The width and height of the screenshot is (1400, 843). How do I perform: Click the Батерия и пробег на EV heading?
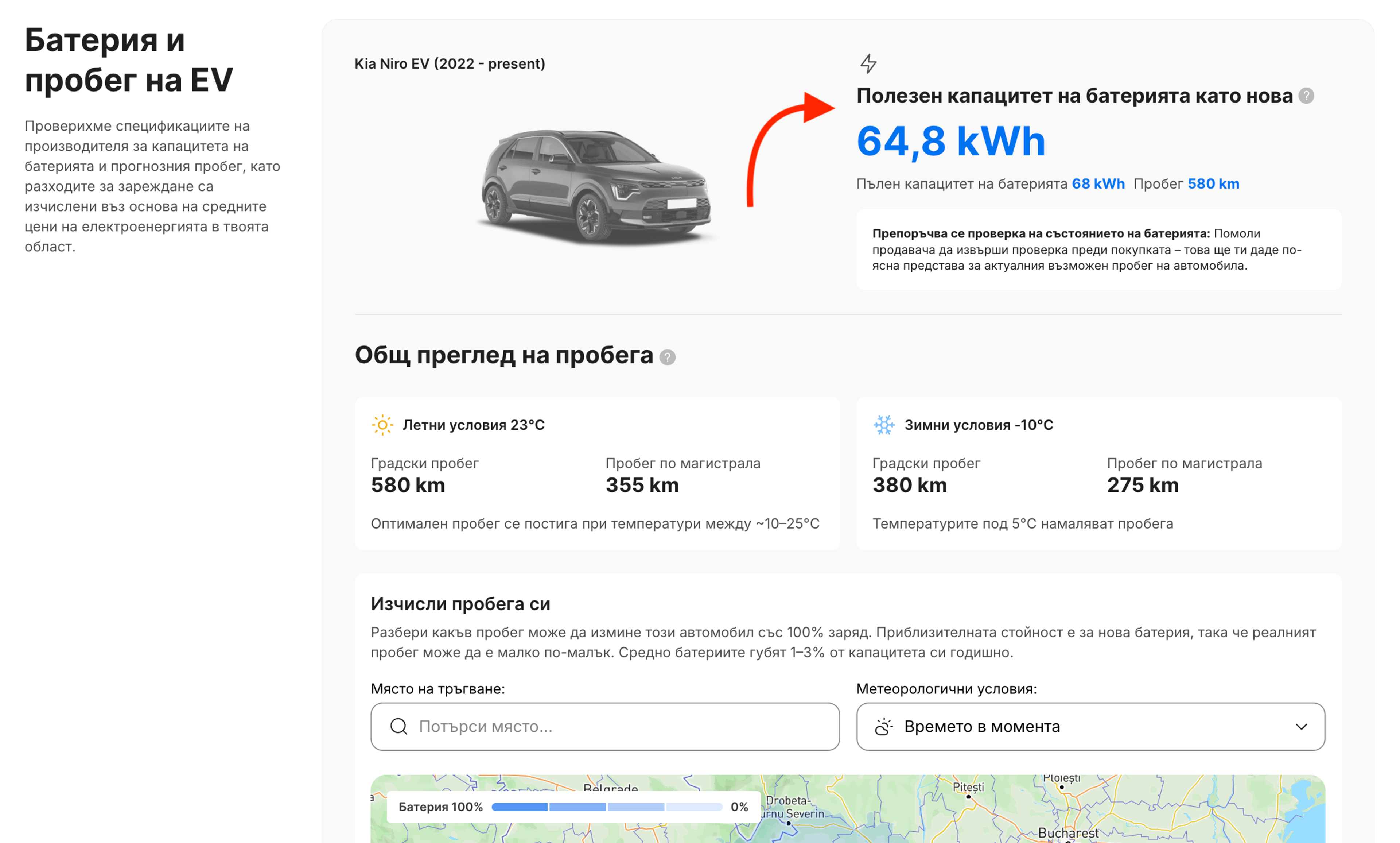click(x=129, y=60)
